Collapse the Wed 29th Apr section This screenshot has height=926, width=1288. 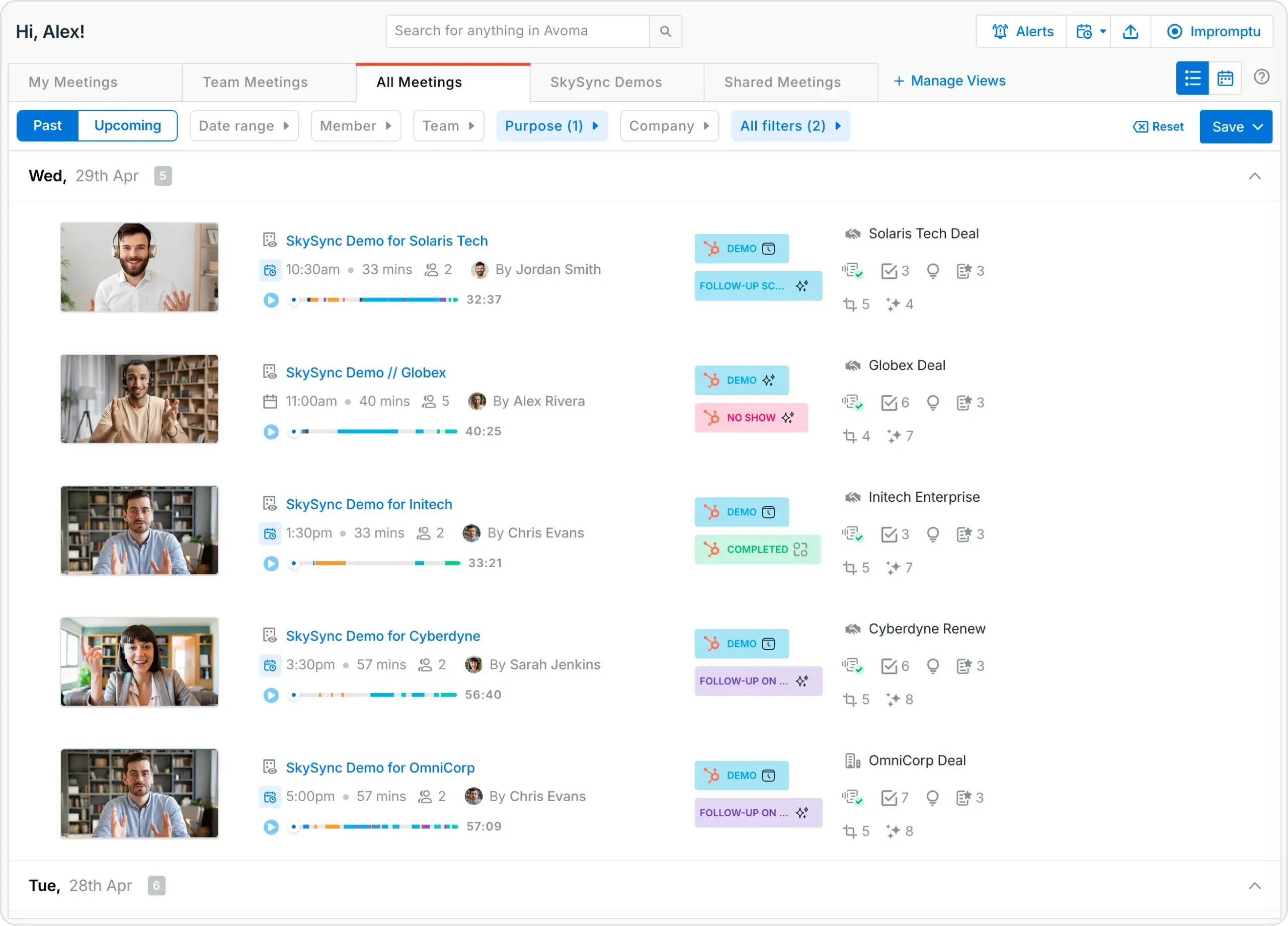coord(1254,177)
